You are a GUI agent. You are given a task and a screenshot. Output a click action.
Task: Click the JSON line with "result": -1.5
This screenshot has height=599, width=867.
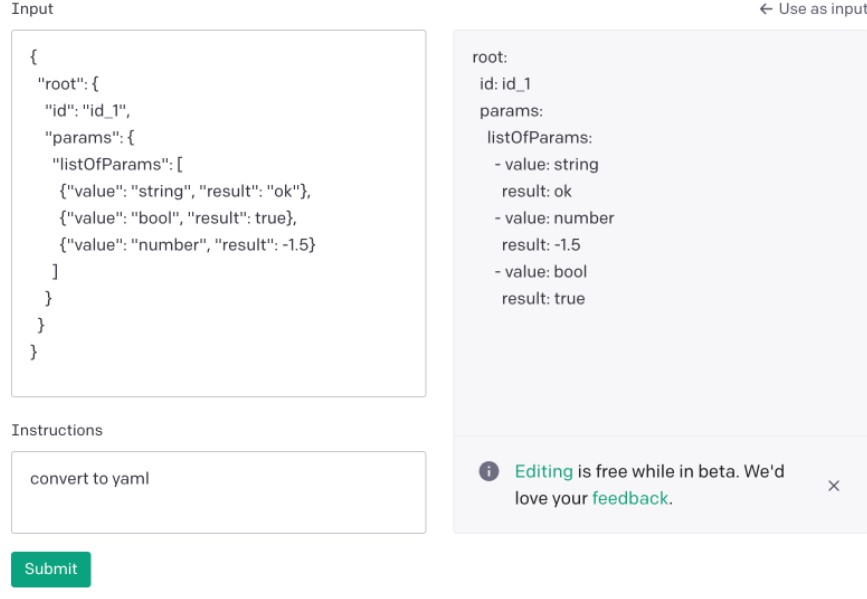click(x=187, y=245)
